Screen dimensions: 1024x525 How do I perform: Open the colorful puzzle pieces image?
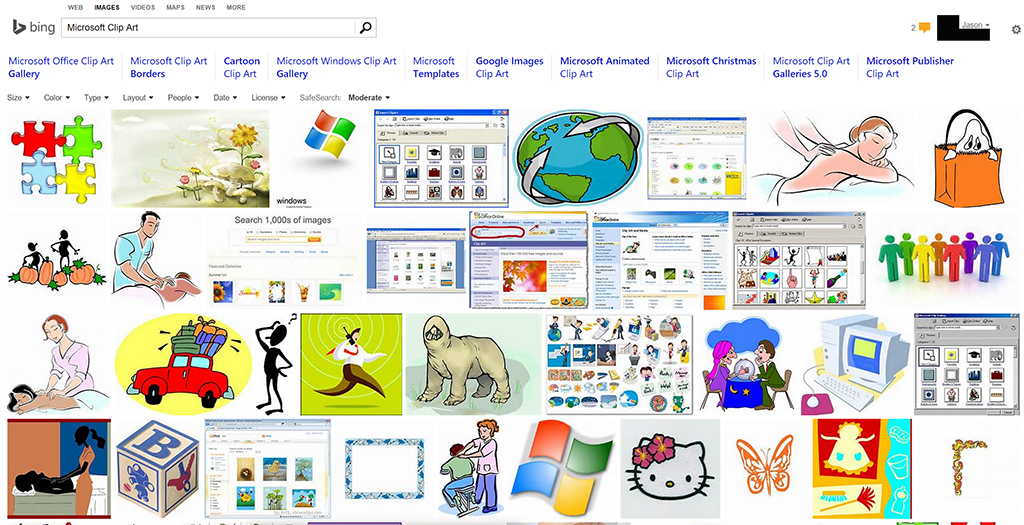(56, 159)
